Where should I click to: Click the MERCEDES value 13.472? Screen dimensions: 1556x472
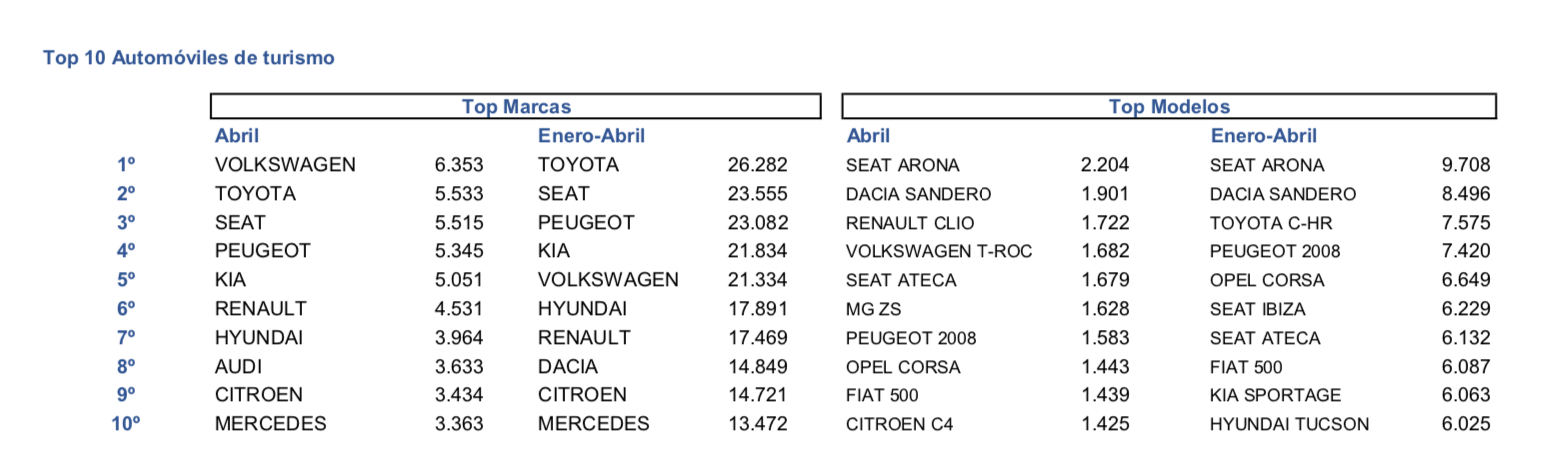coord(758,424)
